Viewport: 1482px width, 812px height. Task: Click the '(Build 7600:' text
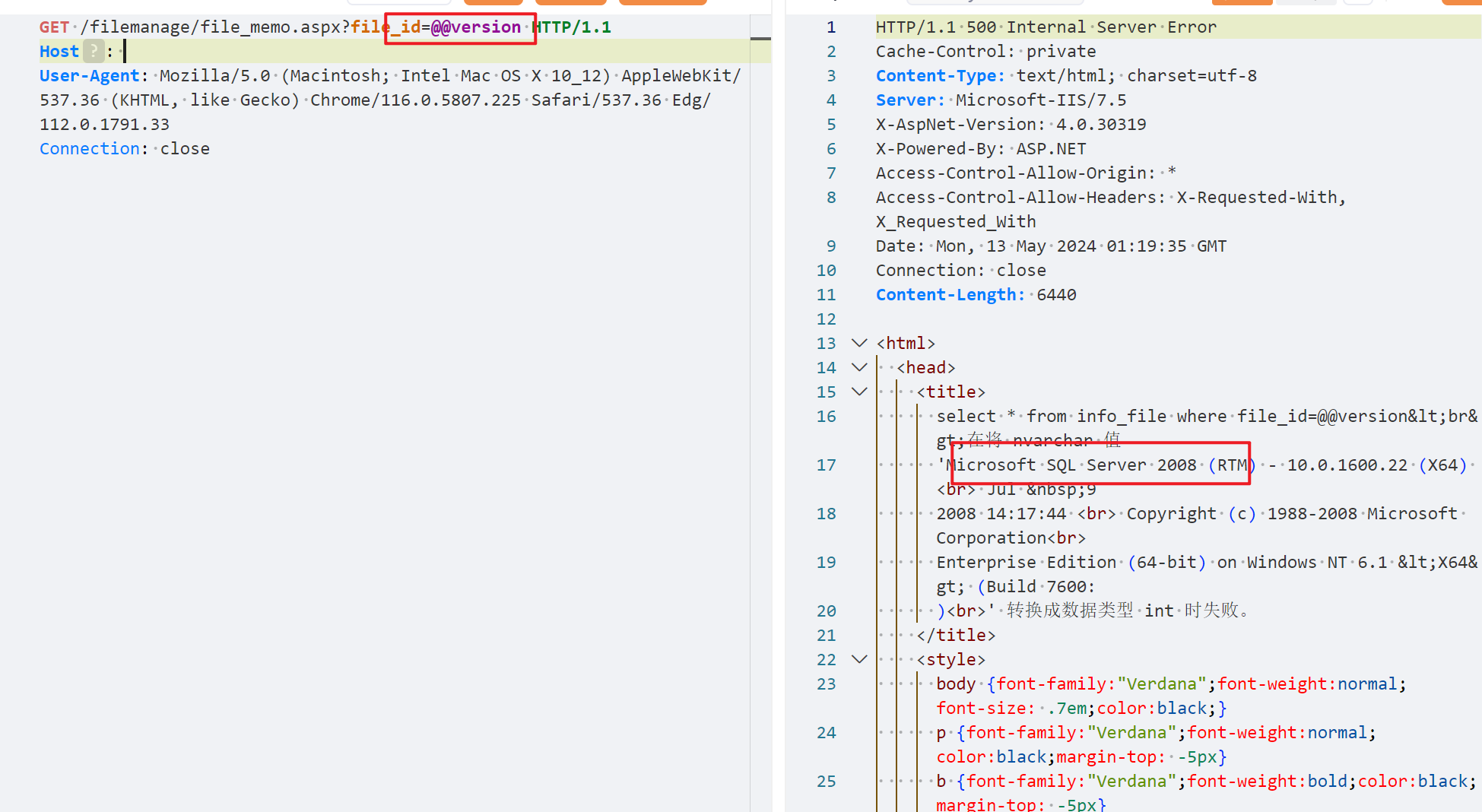tap(1036, 587)
